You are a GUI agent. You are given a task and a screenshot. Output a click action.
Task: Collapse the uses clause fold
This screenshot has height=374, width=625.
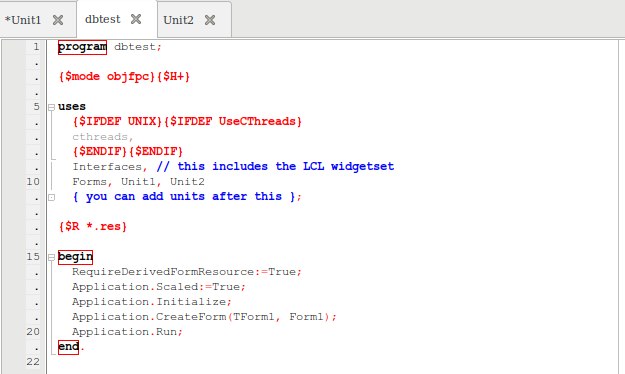click(x=51, y=107)
